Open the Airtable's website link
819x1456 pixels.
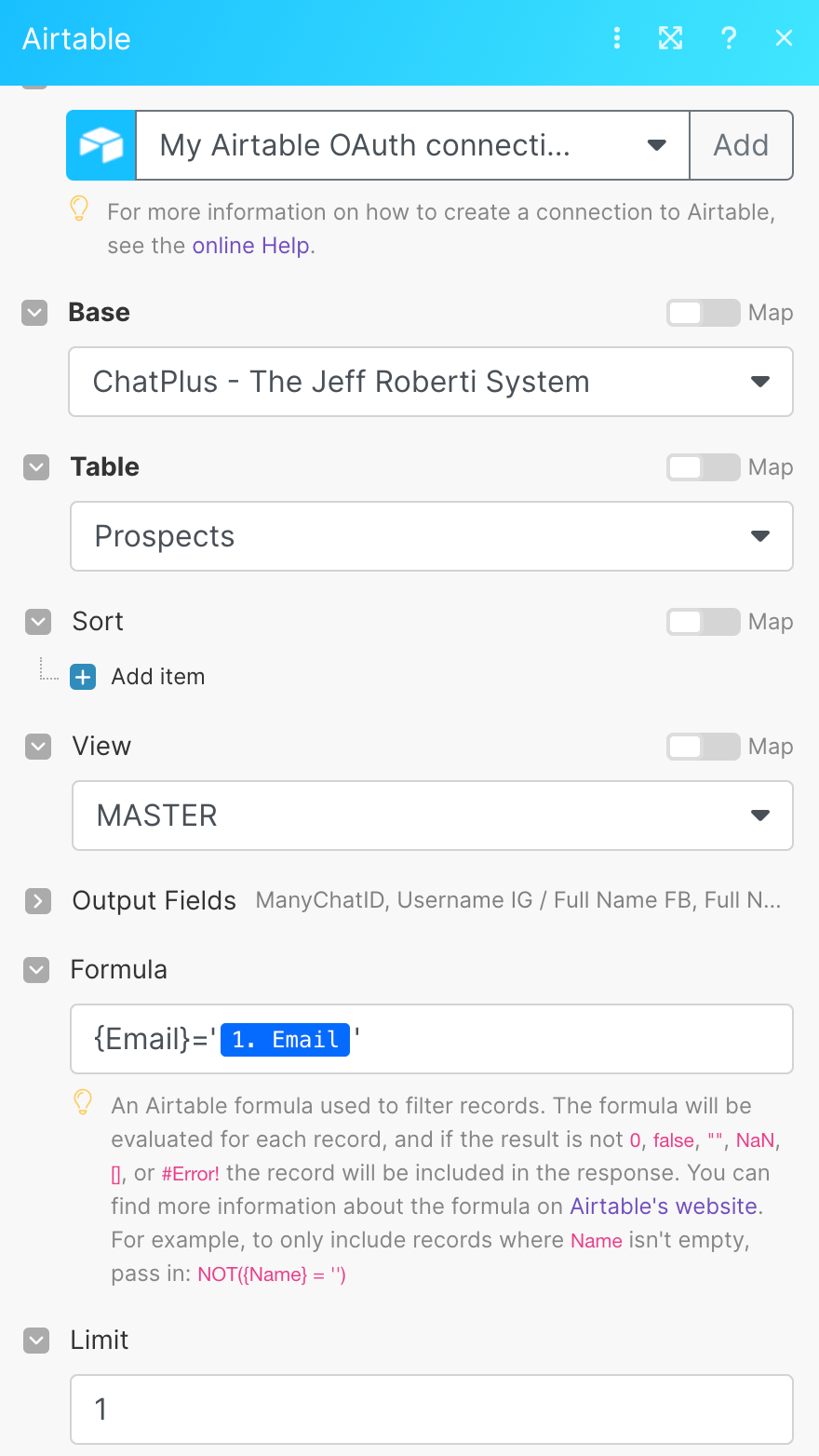point(665,1207)
